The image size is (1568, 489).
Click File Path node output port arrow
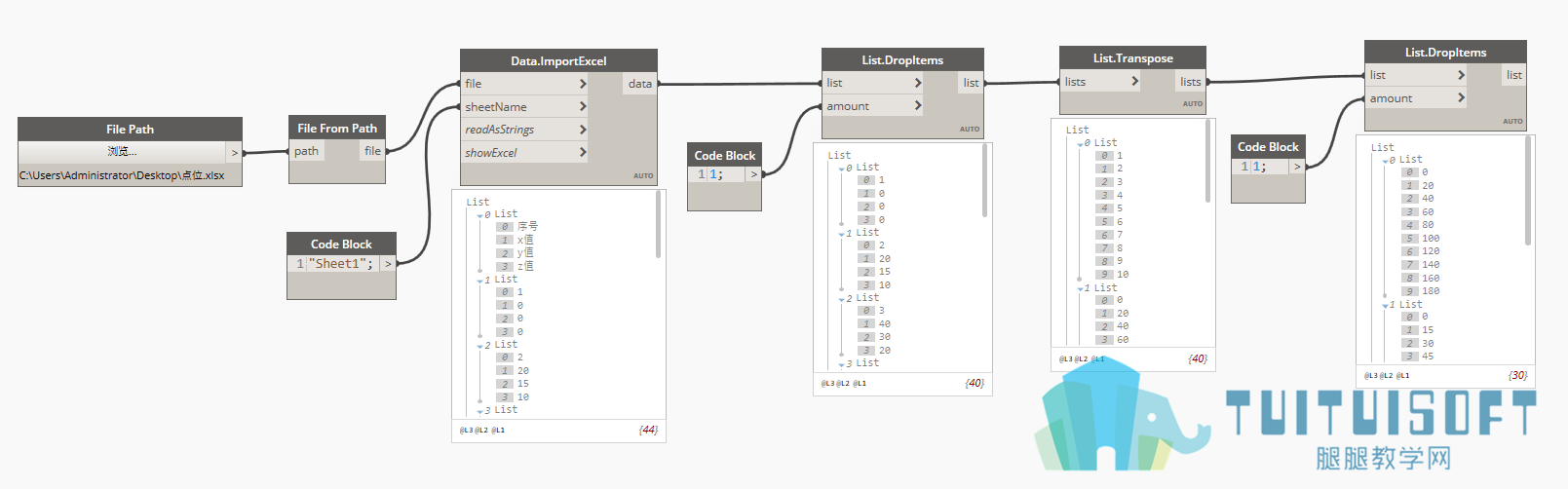click(x=234, y=153)
